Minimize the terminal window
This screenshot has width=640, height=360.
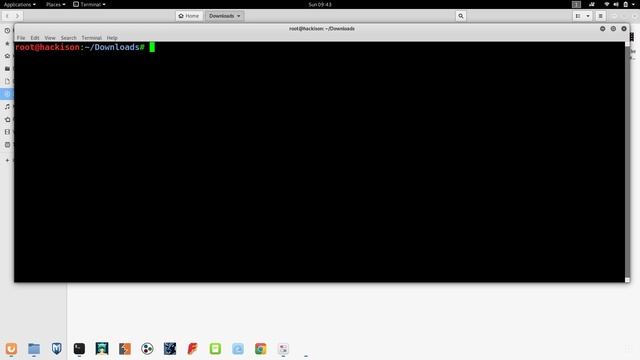point(602,29)
